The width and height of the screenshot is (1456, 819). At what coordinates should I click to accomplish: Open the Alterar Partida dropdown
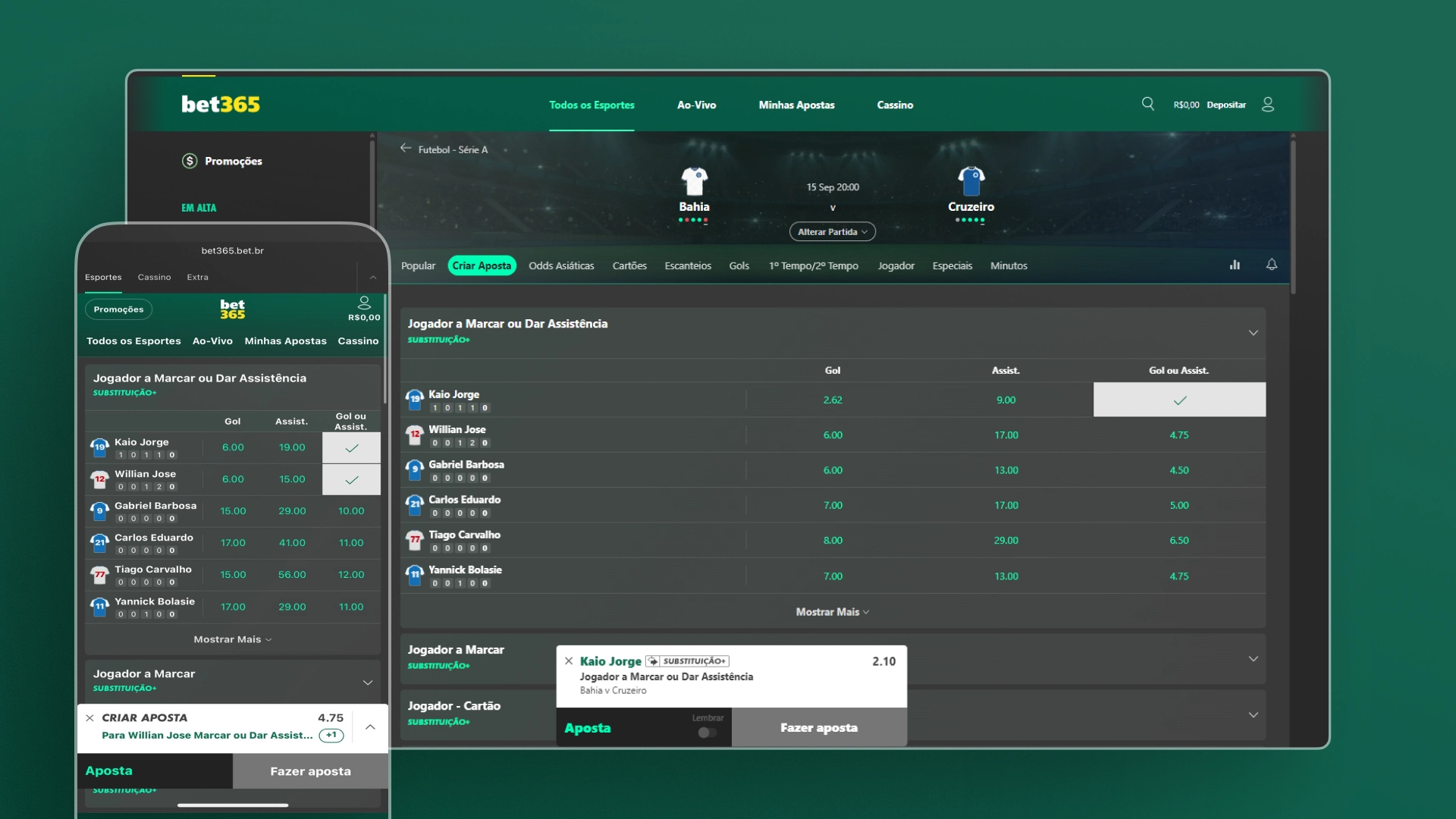click(832, 231)
